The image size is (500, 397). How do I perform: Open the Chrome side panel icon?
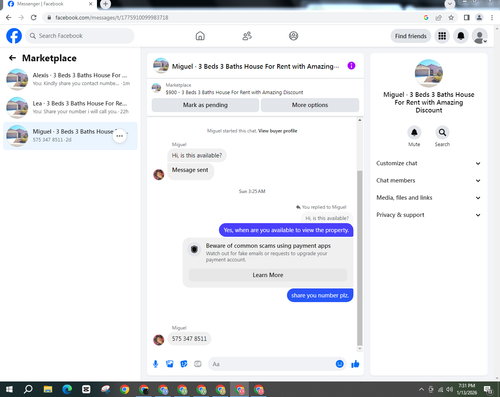click(x=467, y=18)
